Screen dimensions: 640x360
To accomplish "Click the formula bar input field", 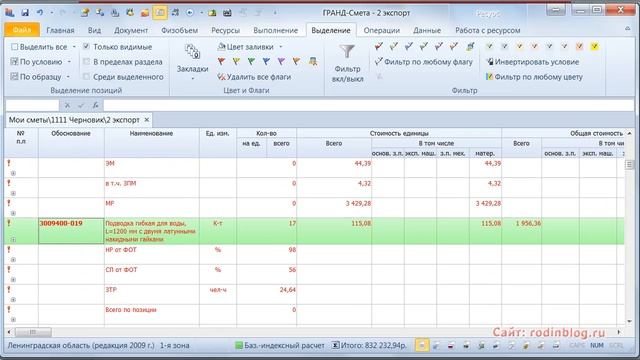I will (369, 106).
